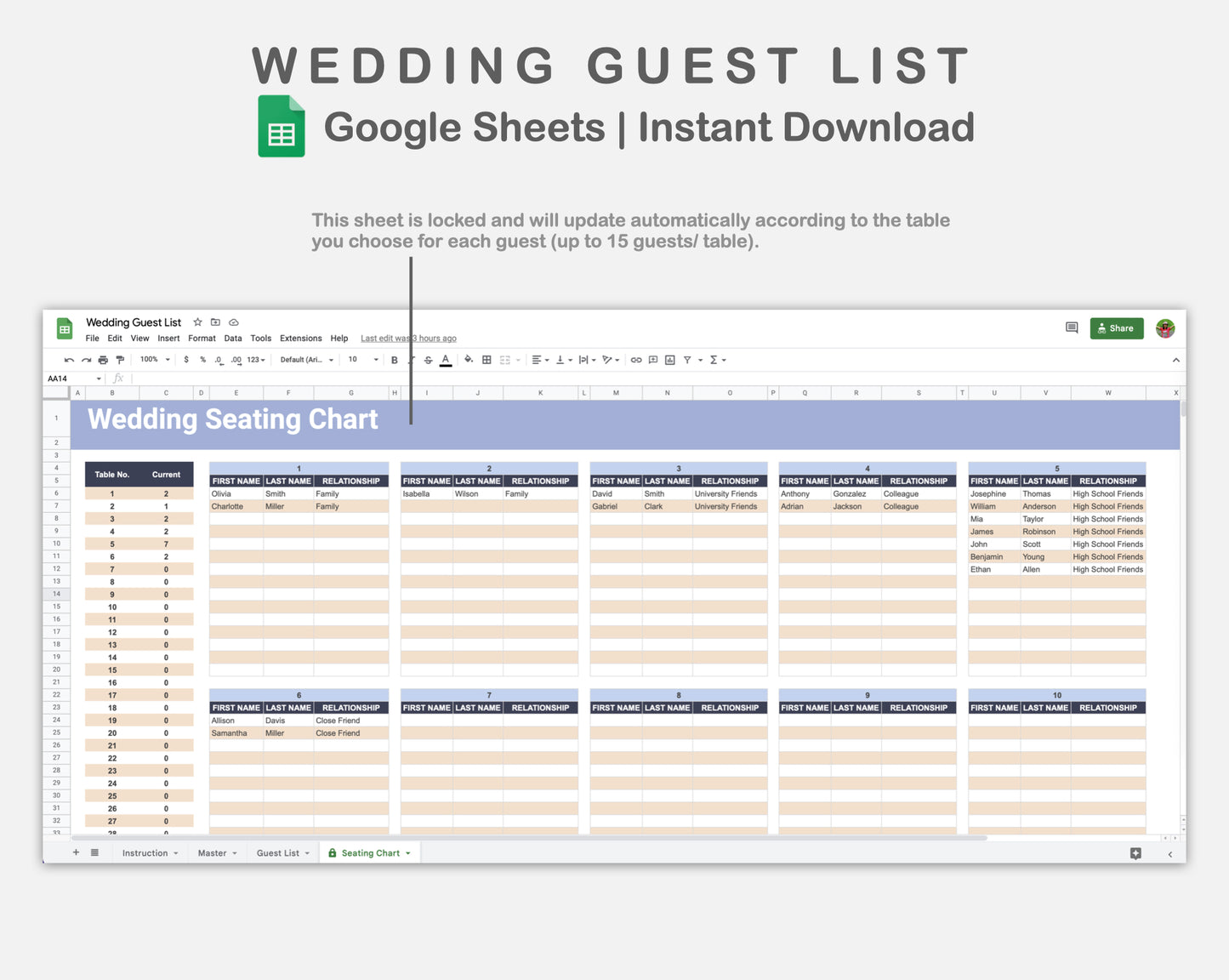Toggle Strikethrough formatting
The image size is (1229, 980).
[x=428, y=359]
